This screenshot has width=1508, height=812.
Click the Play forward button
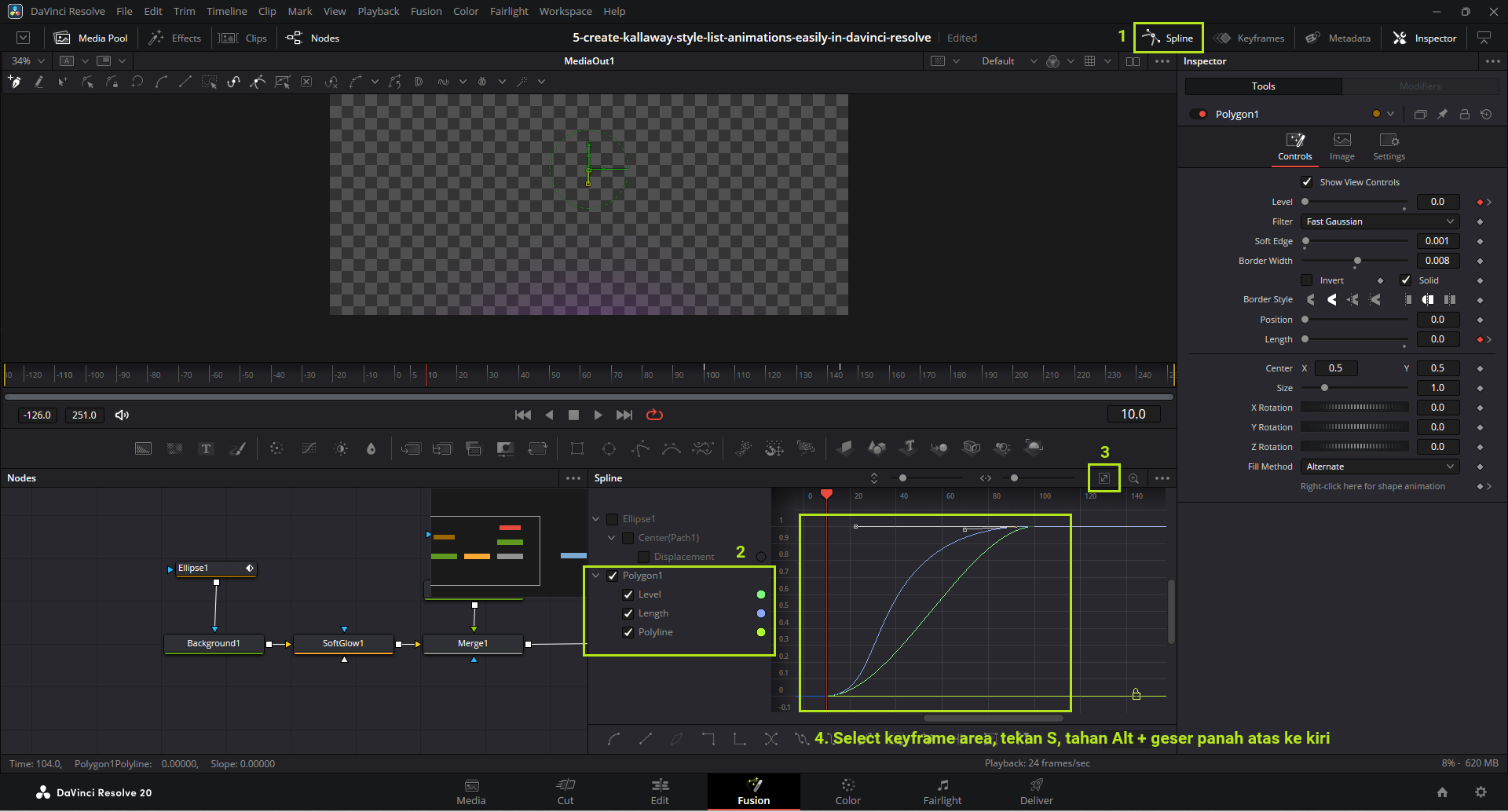coord(598,415)
